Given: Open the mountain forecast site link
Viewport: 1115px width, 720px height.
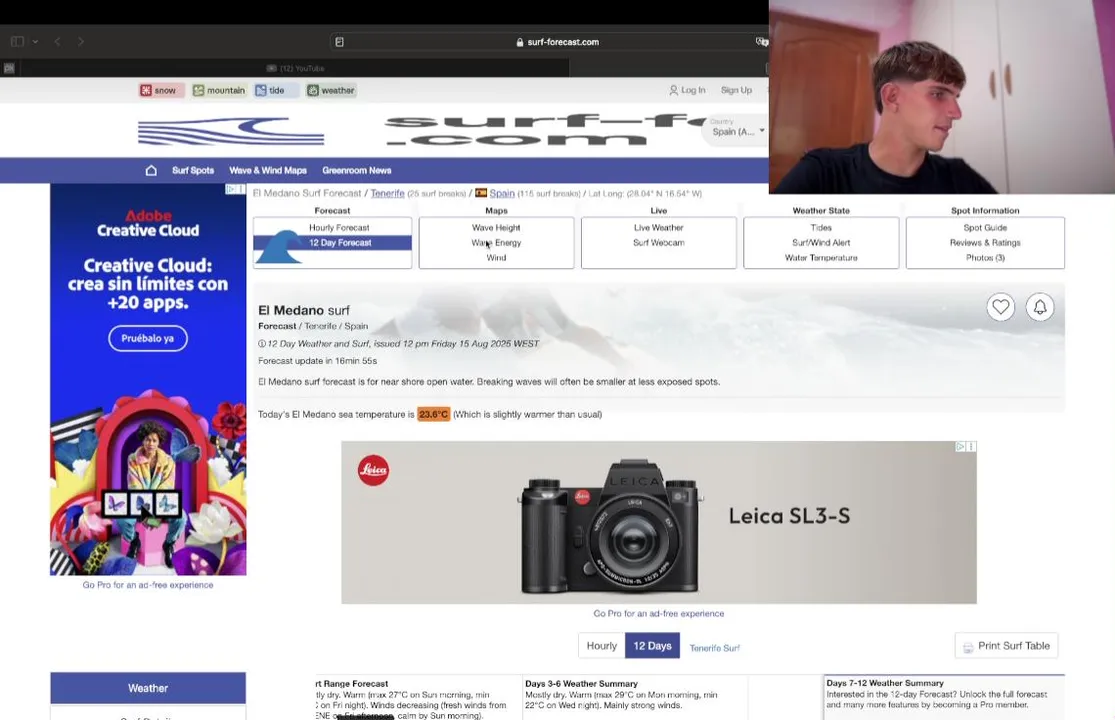Looking at the screenshot, I should pos(219,90).
